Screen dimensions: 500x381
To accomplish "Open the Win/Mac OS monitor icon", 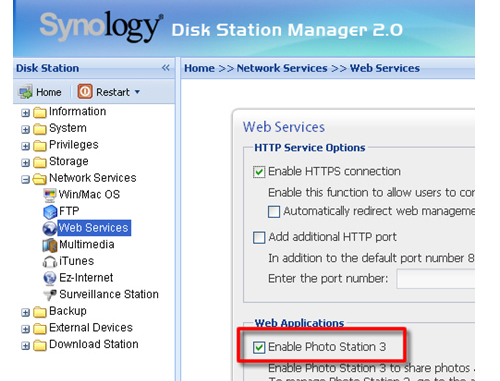I will (50, 195).
